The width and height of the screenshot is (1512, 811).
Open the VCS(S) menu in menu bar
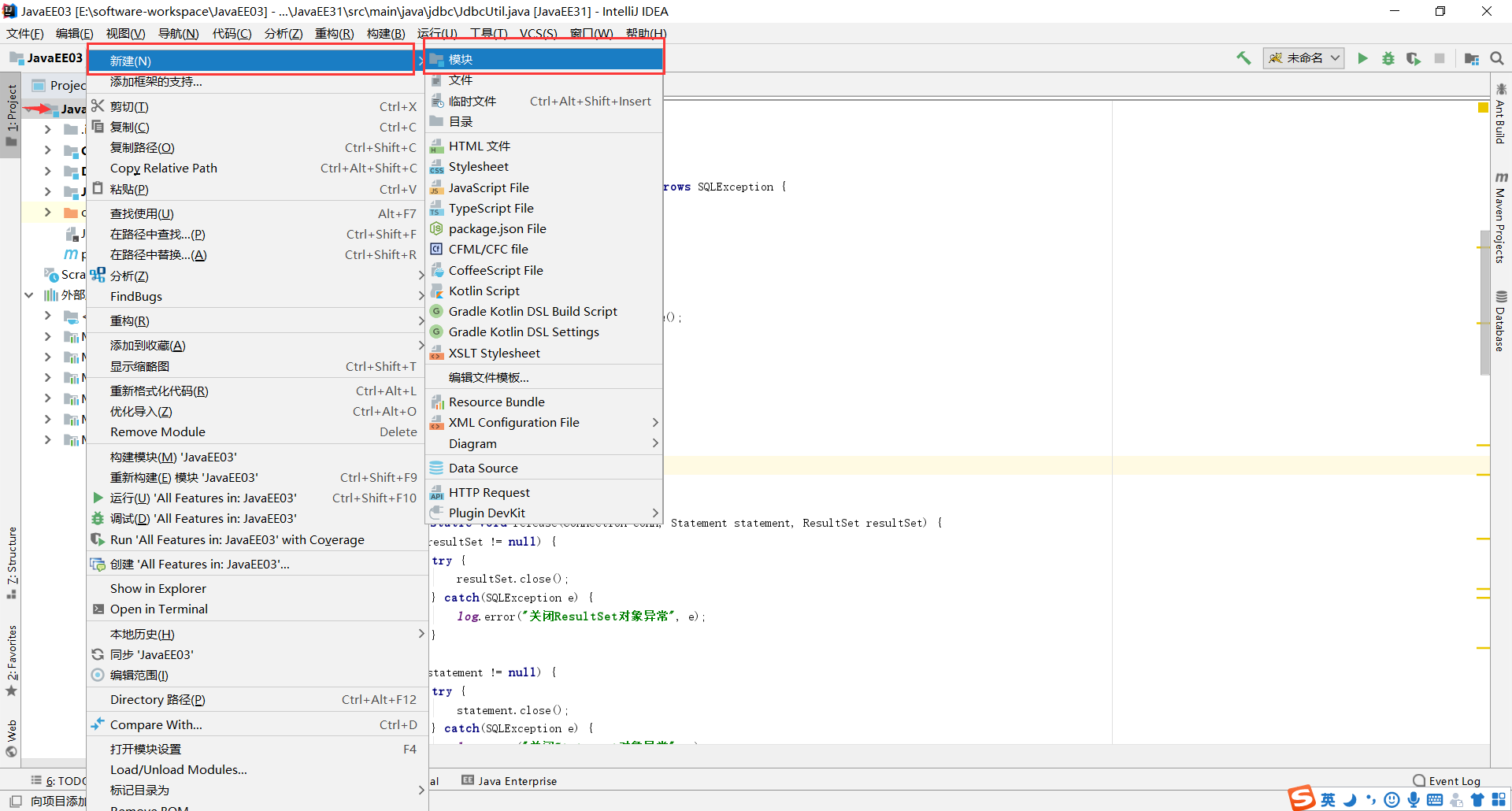(538, 33)
